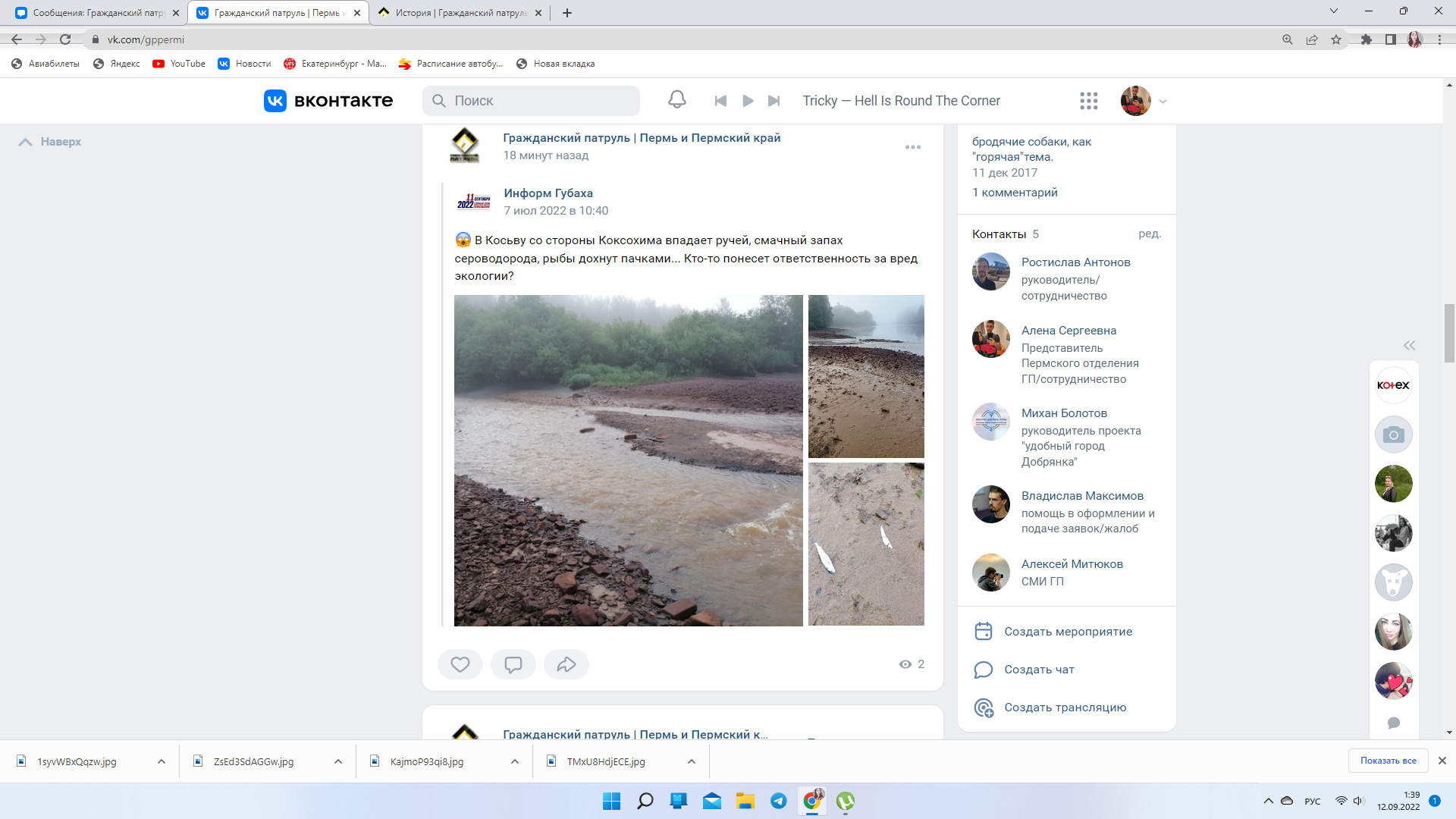The height and width of the screenshot is (819, 1456).
Task: Open Алена Сергеевна contact
Action: pyautogui.click(x=1068, y=331)
